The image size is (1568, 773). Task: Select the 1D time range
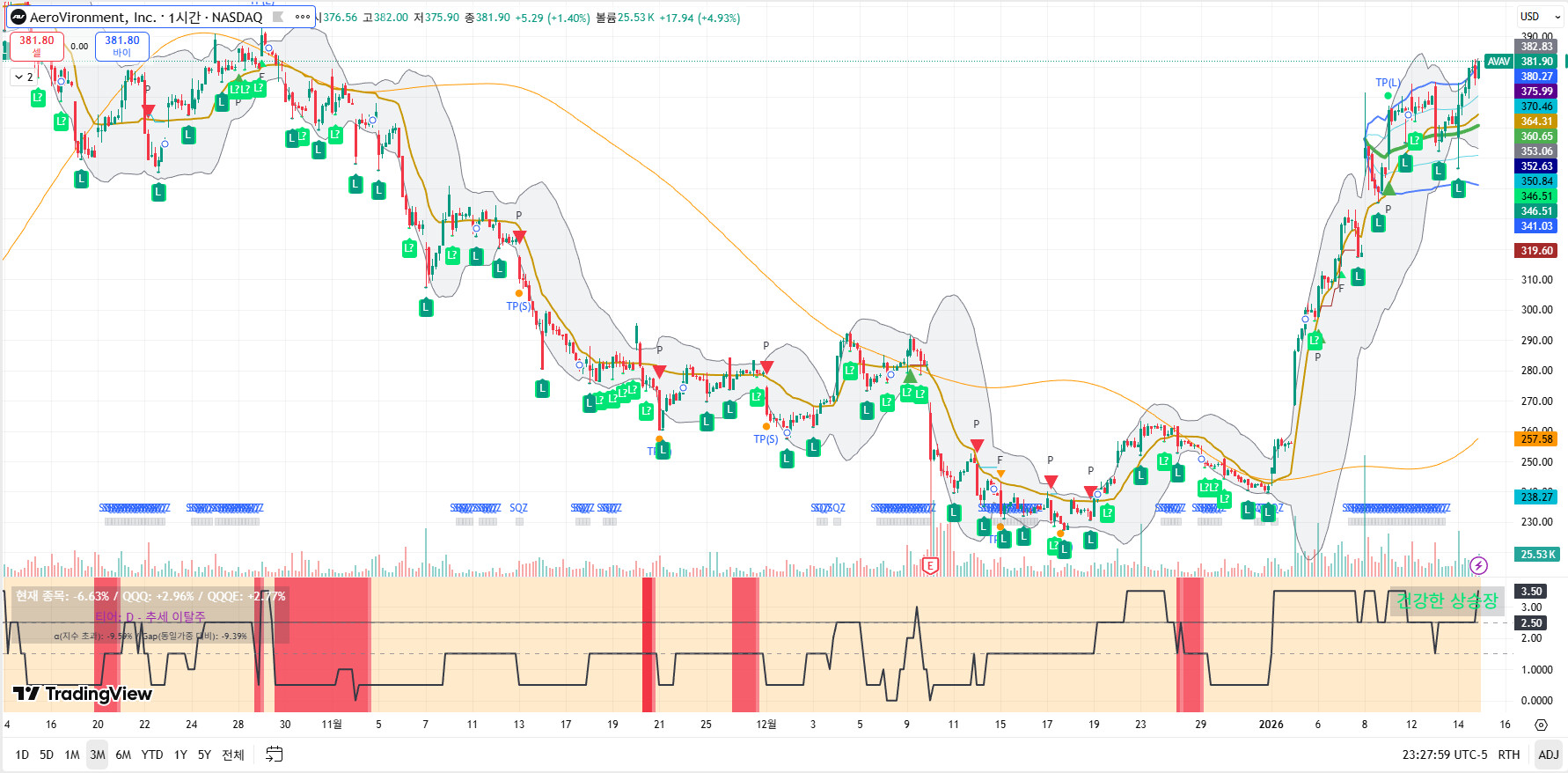pos(22,755)
